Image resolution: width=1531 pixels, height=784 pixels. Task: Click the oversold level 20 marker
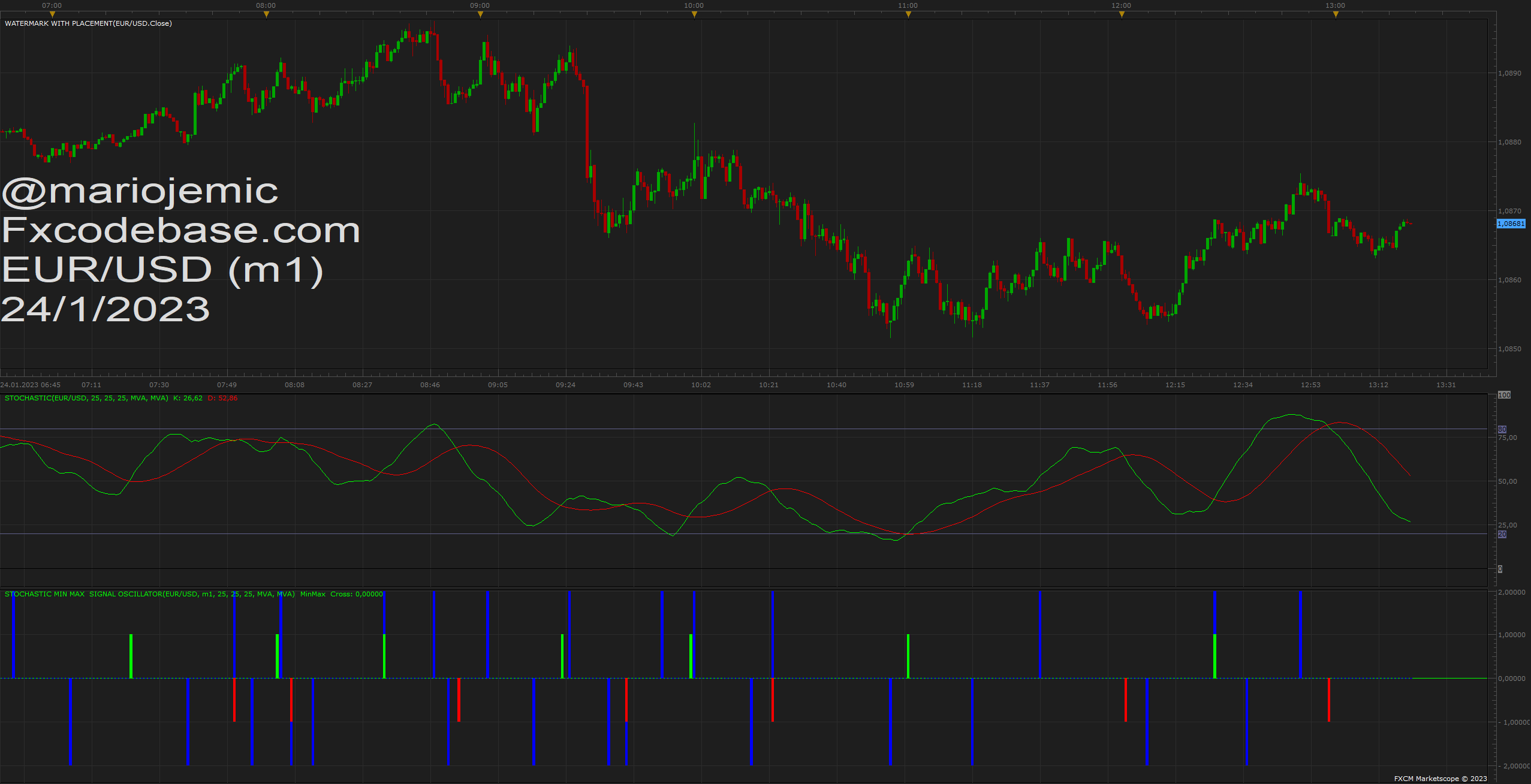pos(1502,534)
